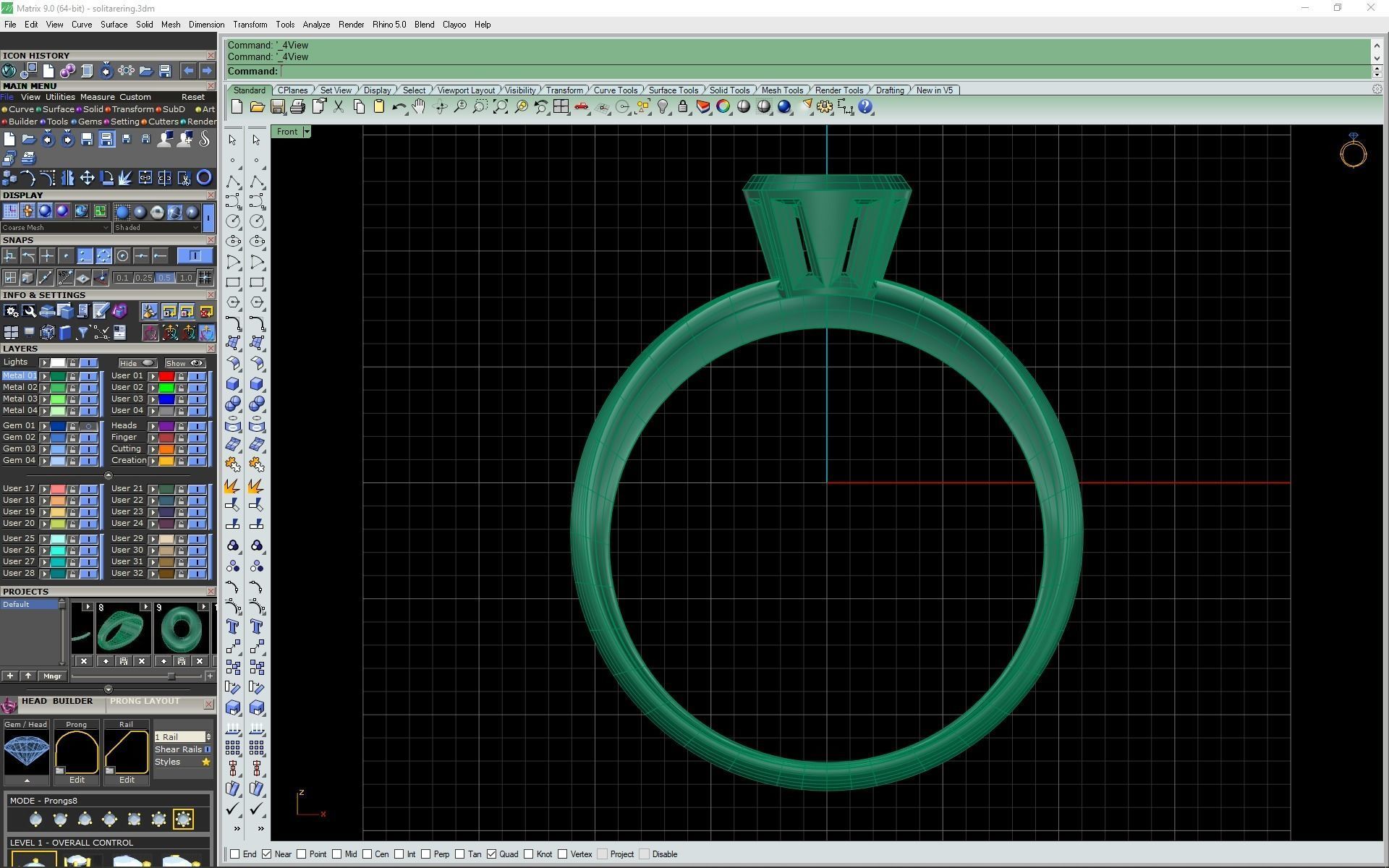Toggle the Near osnap checkbox

pyautogui.click(x=267, y=854)
